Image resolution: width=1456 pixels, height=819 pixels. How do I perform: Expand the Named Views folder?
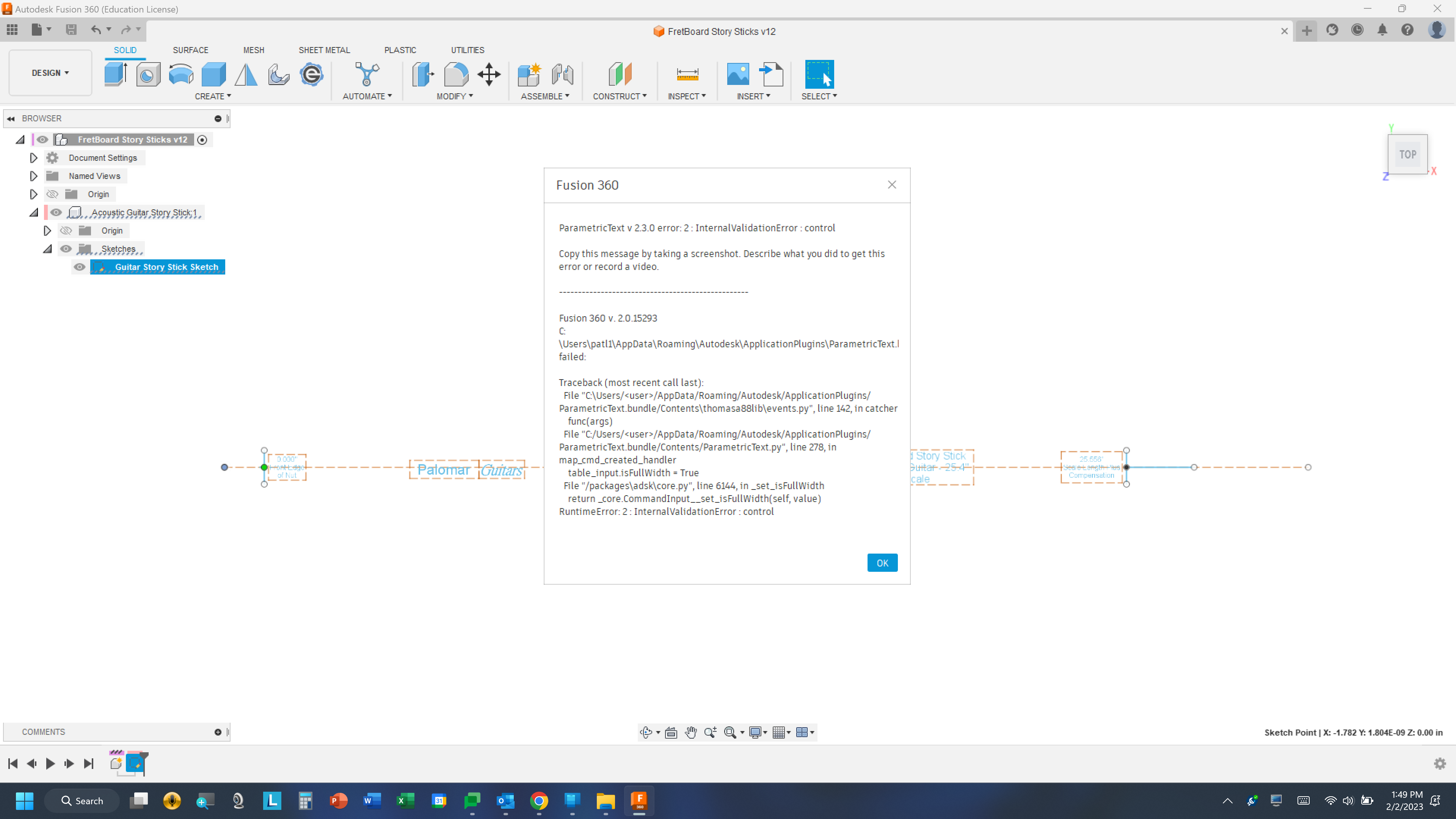(33, 176)
